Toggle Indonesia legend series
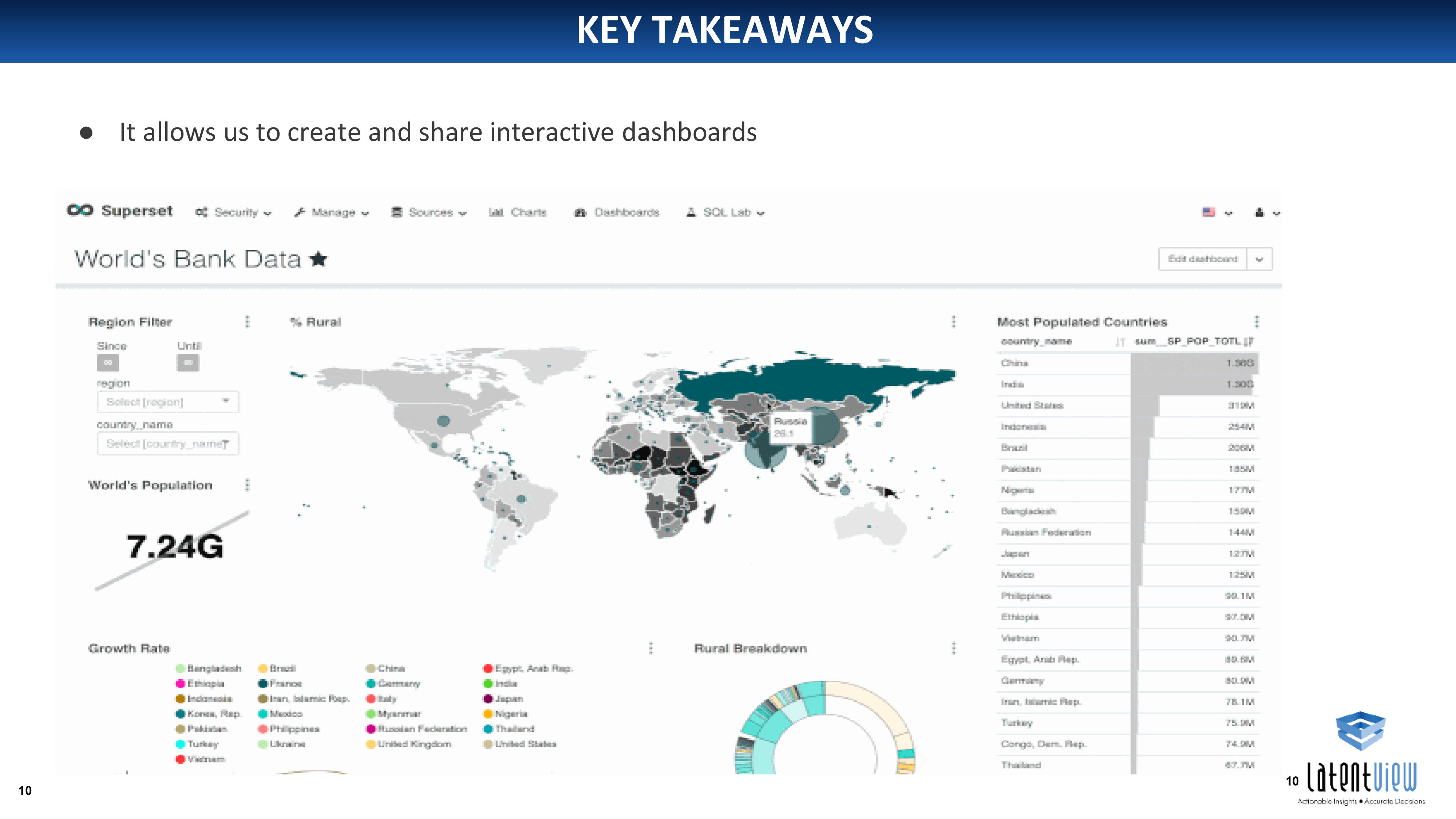Screen dimensions: 1456x819 (x=203, y=699)
